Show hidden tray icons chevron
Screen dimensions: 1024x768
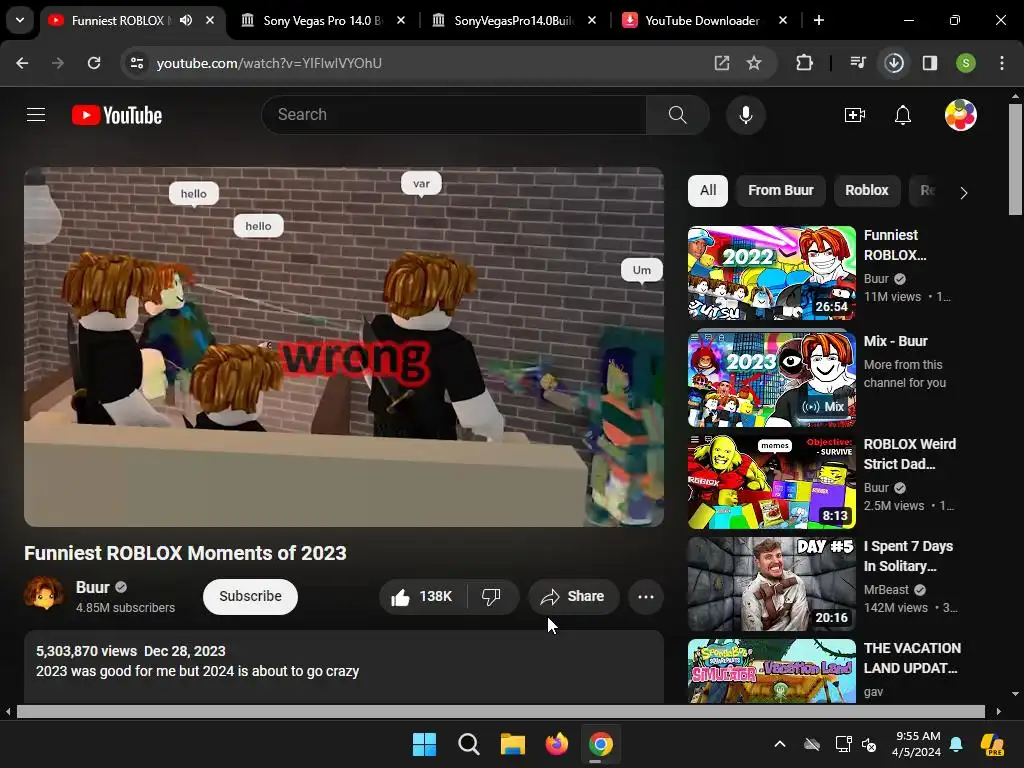pyautogui.click(x=780, y=744)
